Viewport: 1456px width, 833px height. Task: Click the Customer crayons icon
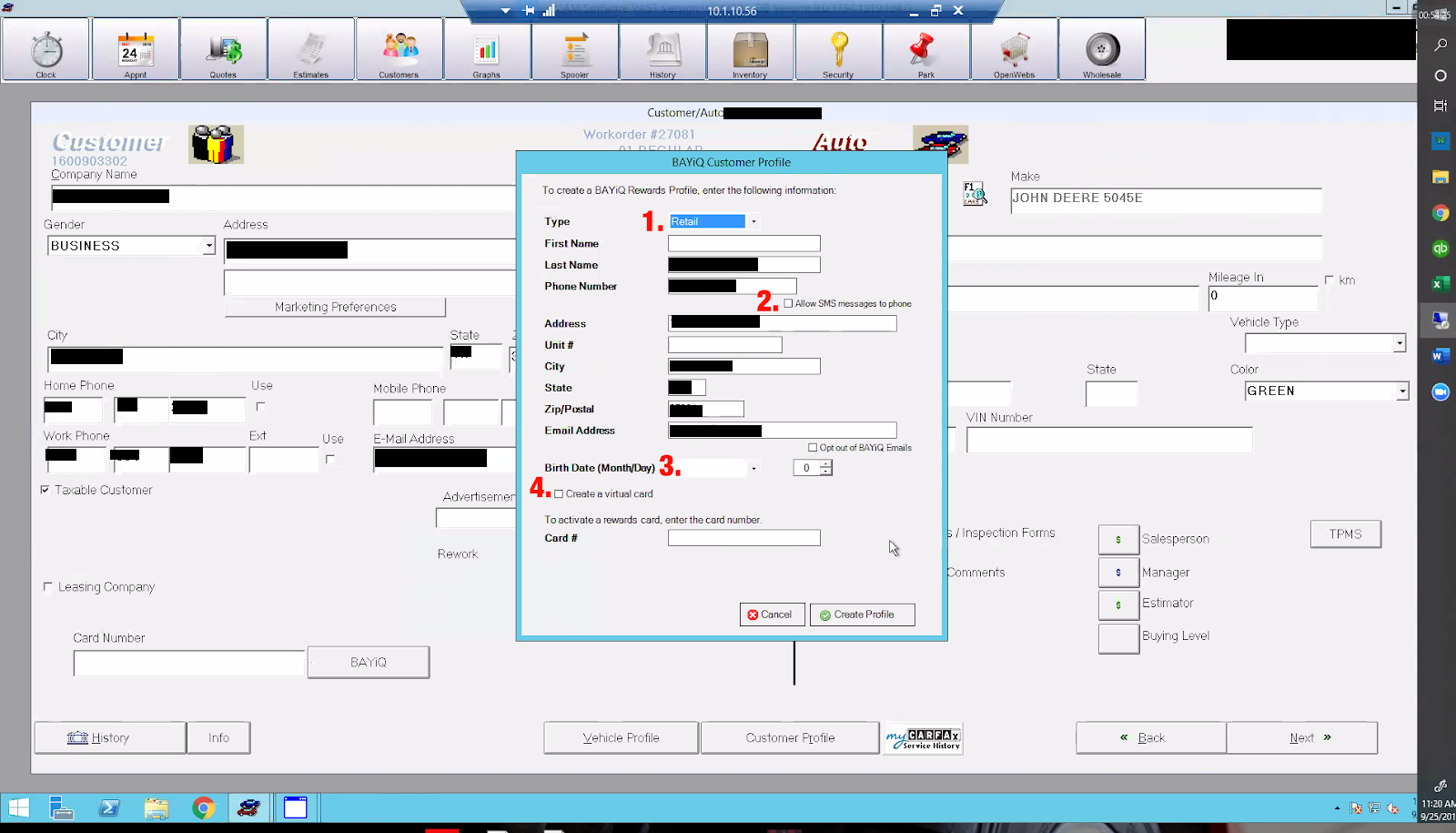point(216,145)
